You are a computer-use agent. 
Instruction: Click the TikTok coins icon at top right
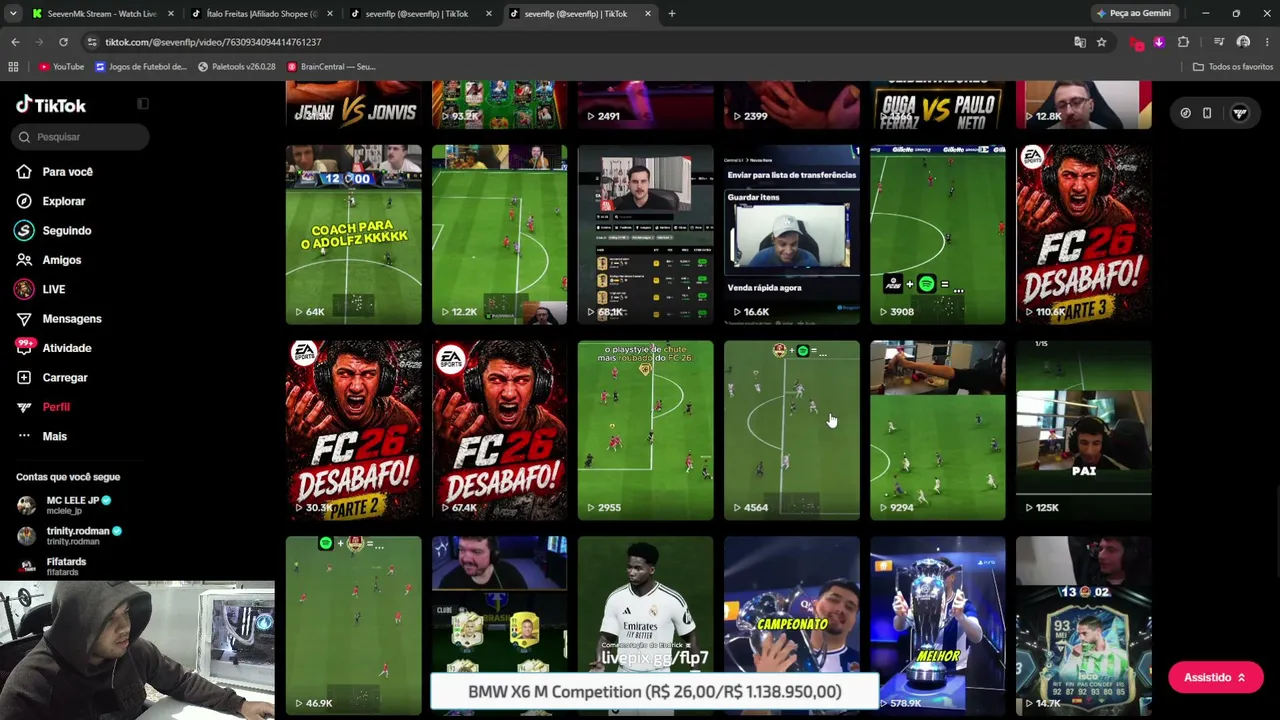1185,113
